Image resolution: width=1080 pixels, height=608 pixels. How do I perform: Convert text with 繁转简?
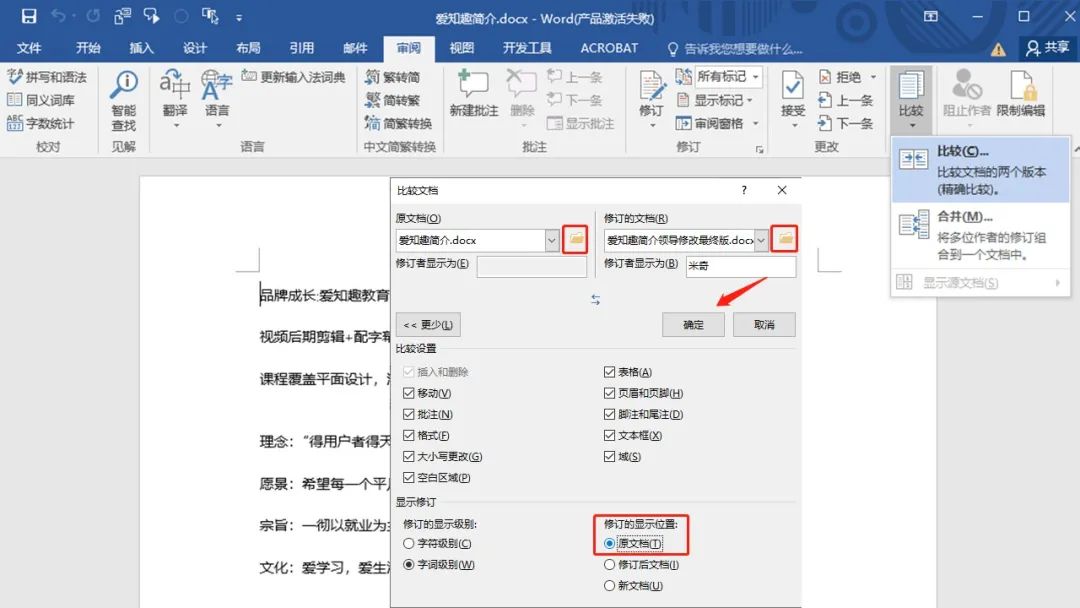pyautogui.click(x=393, y=77)
